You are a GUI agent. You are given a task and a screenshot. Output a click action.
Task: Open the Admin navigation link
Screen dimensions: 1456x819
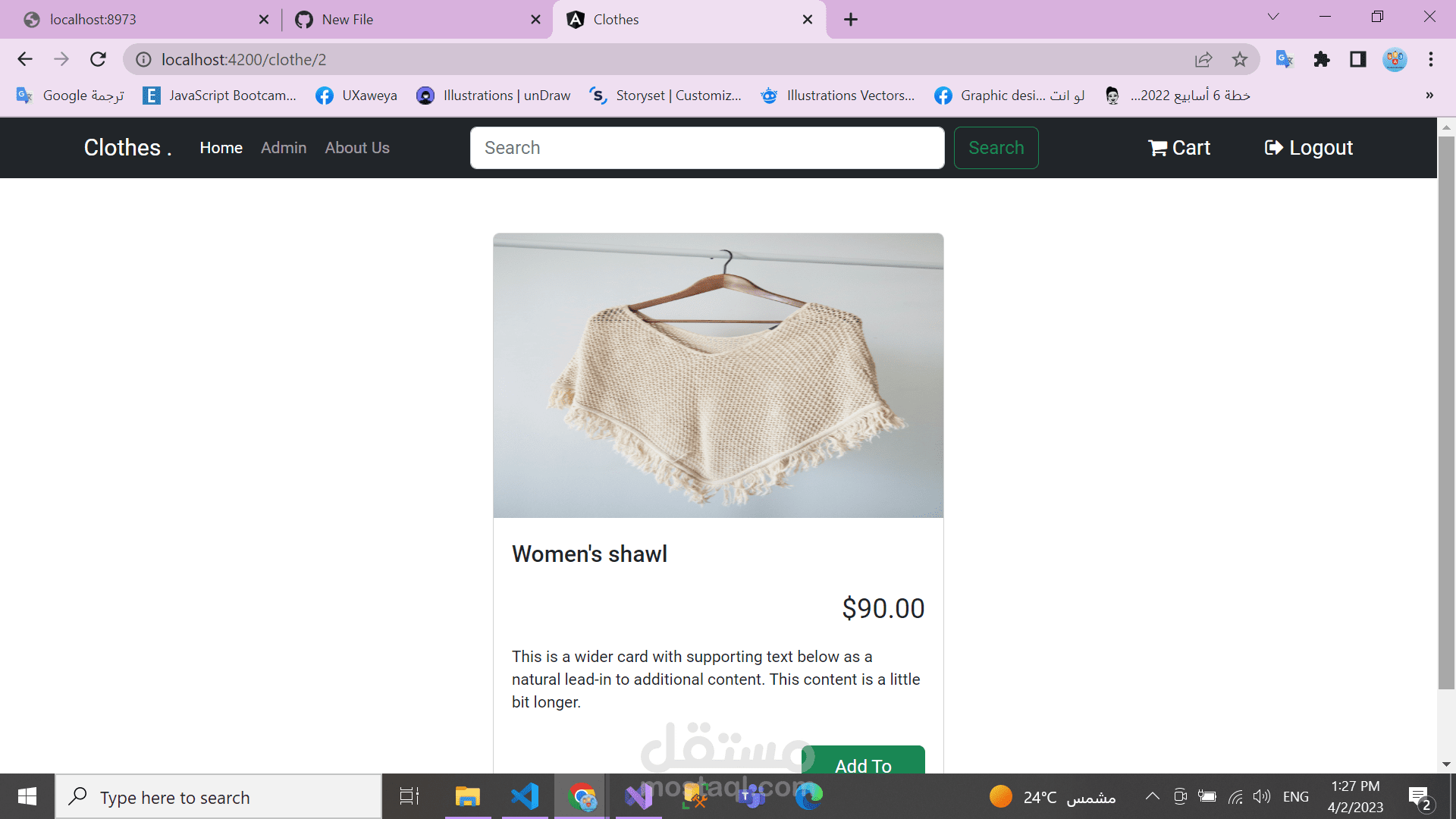[284, 148]
